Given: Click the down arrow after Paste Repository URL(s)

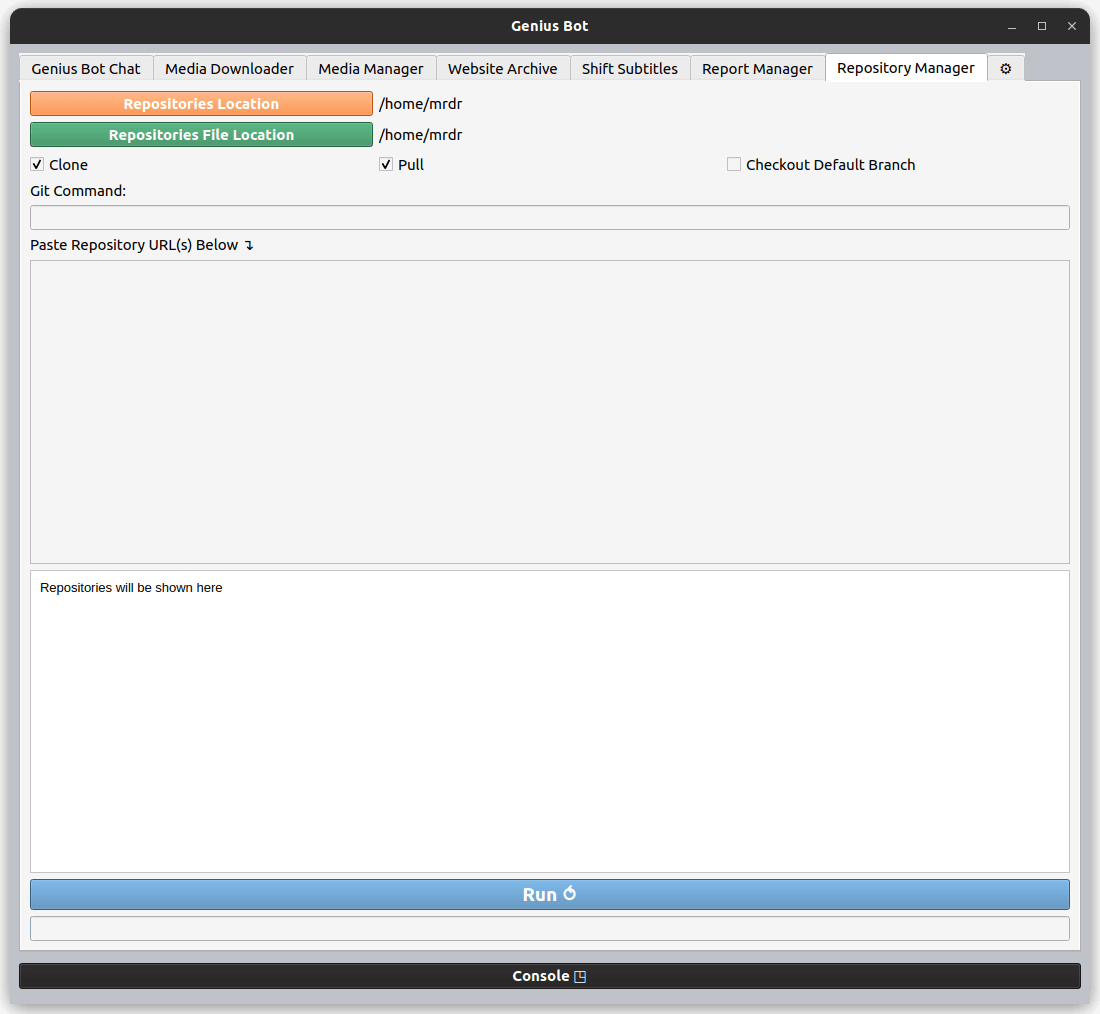Looking at the screenshot, I should [x=249, y=244].
